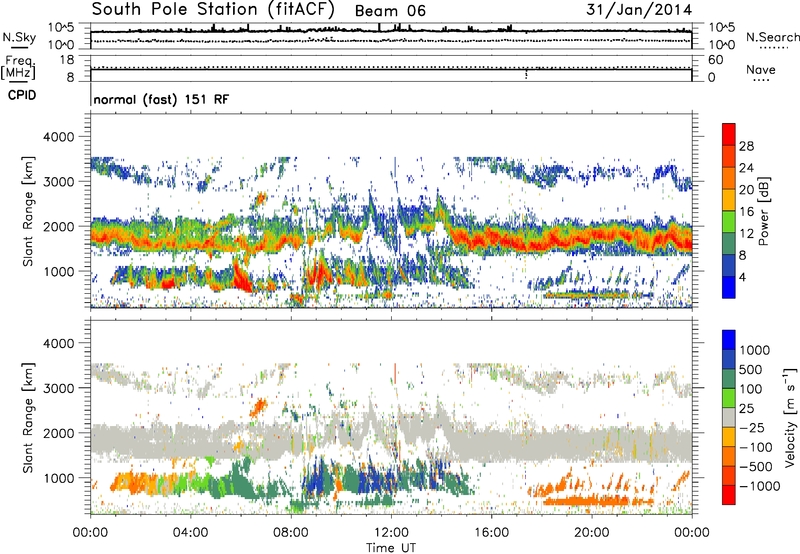Screen dimensions: 800x554
Task: Click the 'N.Sky' legend label
Action: [x=19, y=37]
